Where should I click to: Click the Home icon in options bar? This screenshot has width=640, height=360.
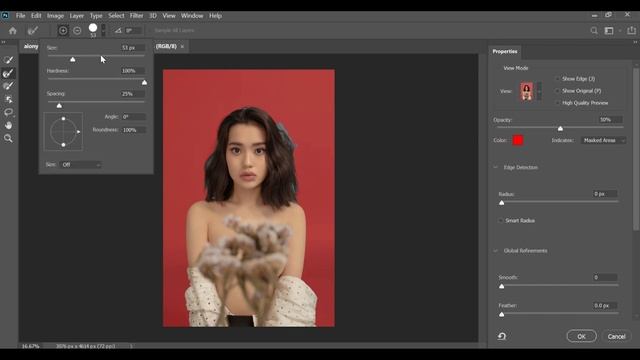(x=13, y=31)
